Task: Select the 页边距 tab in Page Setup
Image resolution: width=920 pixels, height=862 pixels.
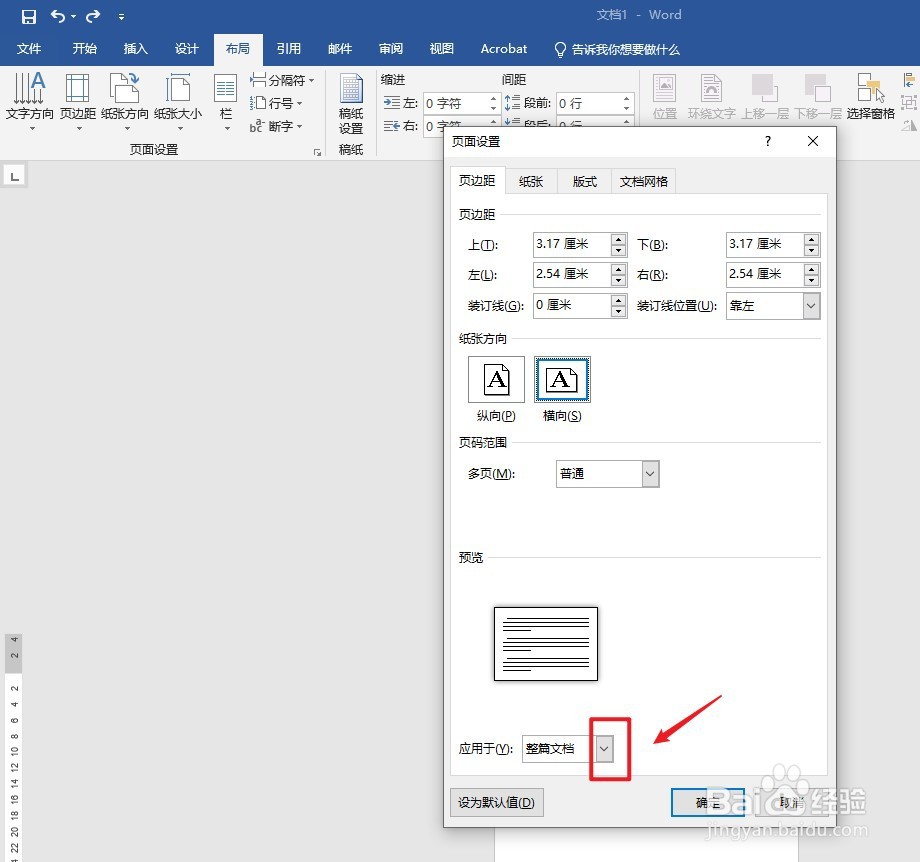Action: [x=477, y=181]
